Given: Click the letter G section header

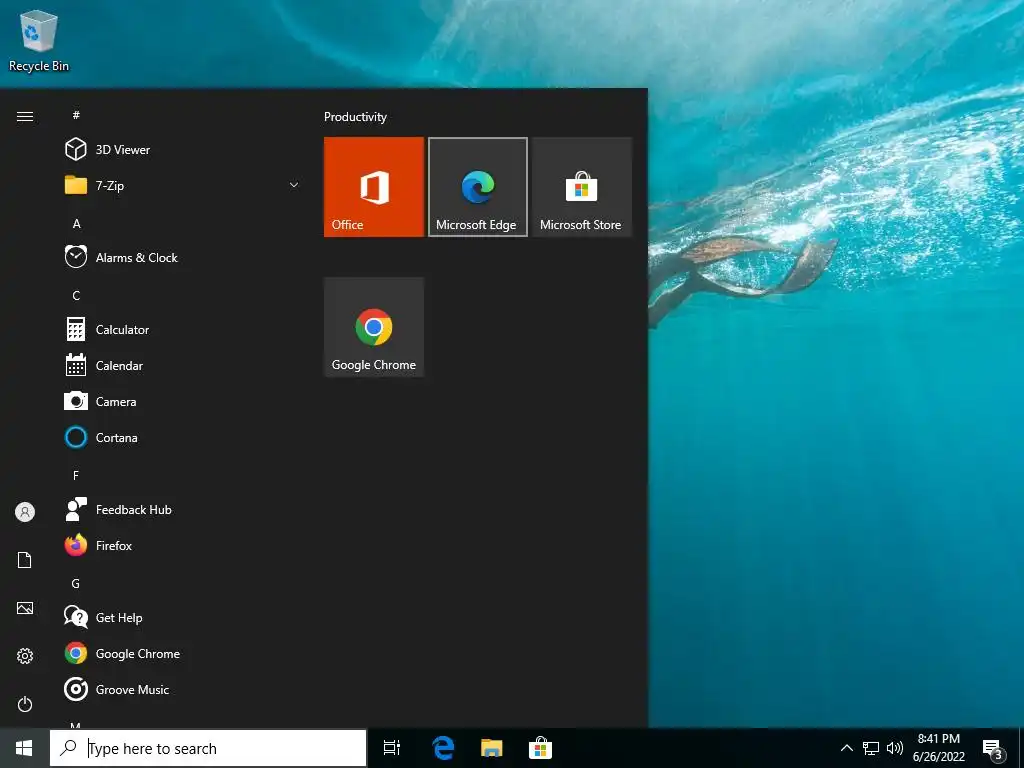Looking at the screenshot, I should point(76,583).
